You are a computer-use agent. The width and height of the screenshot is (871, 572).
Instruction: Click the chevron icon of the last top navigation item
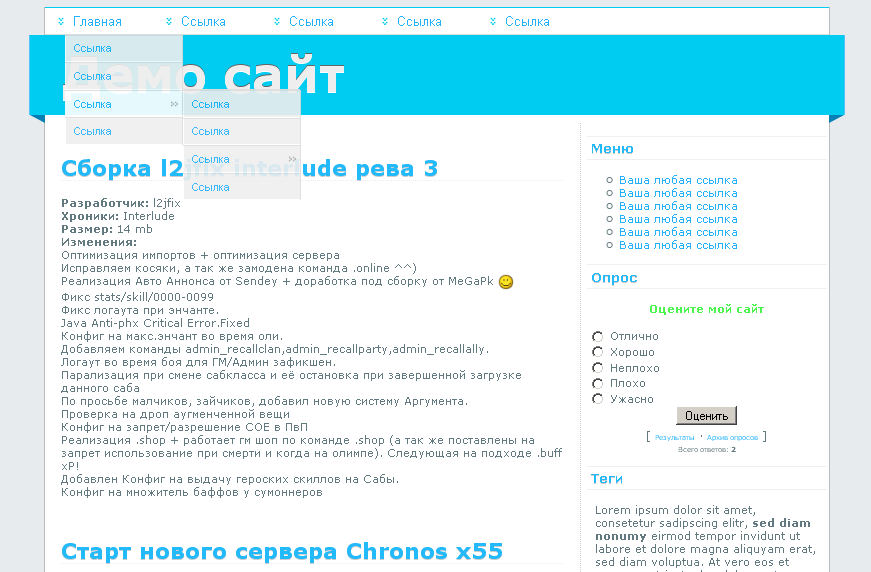[494, 21]
